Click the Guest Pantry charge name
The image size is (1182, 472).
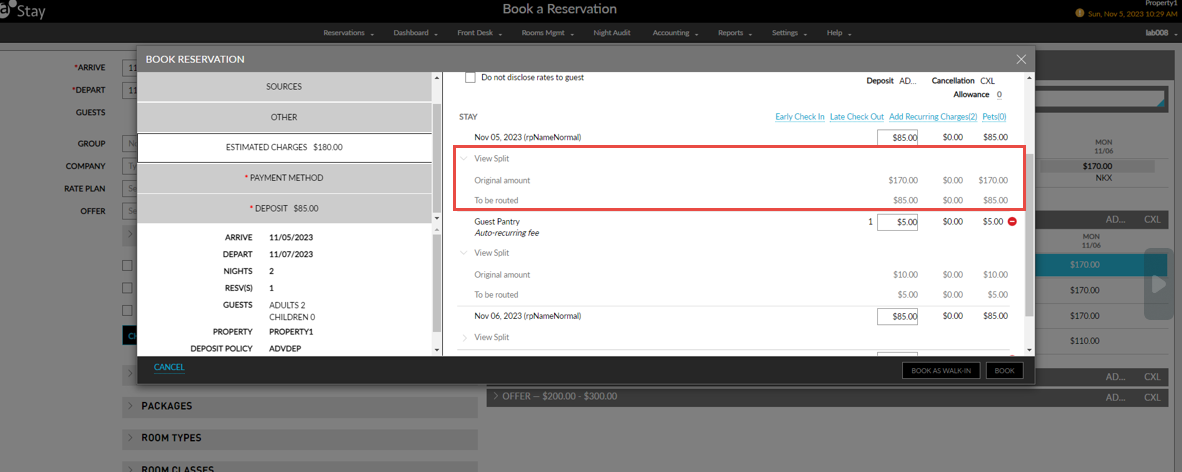(x=497, y=222)
